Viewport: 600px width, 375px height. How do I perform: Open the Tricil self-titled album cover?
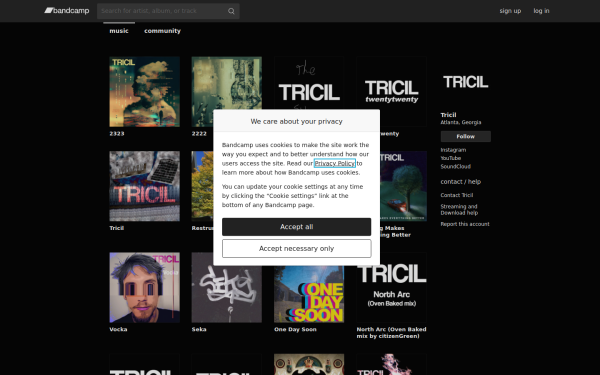[145, 186]
